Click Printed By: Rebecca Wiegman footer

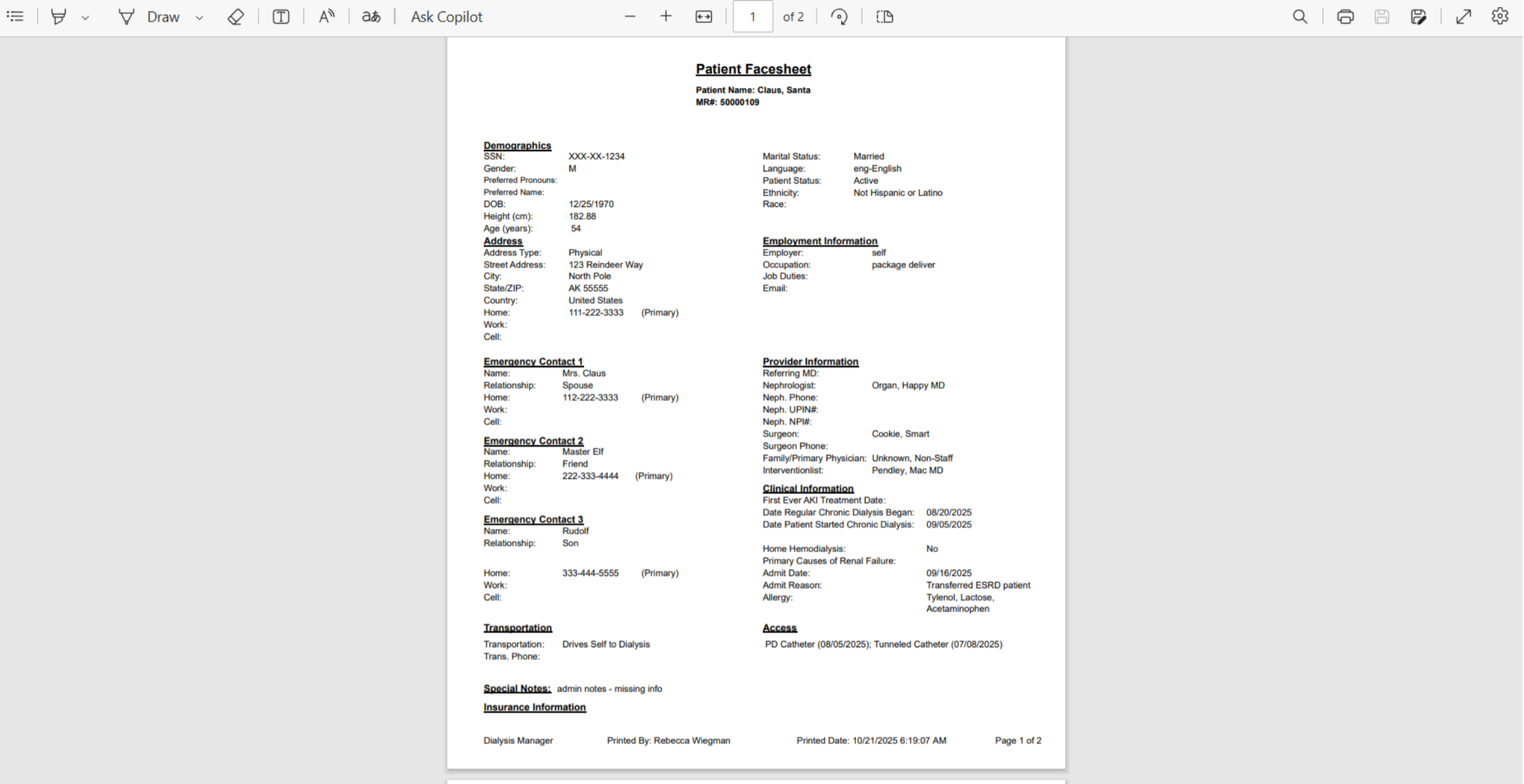pyautogui.click(x=668, y=741)
